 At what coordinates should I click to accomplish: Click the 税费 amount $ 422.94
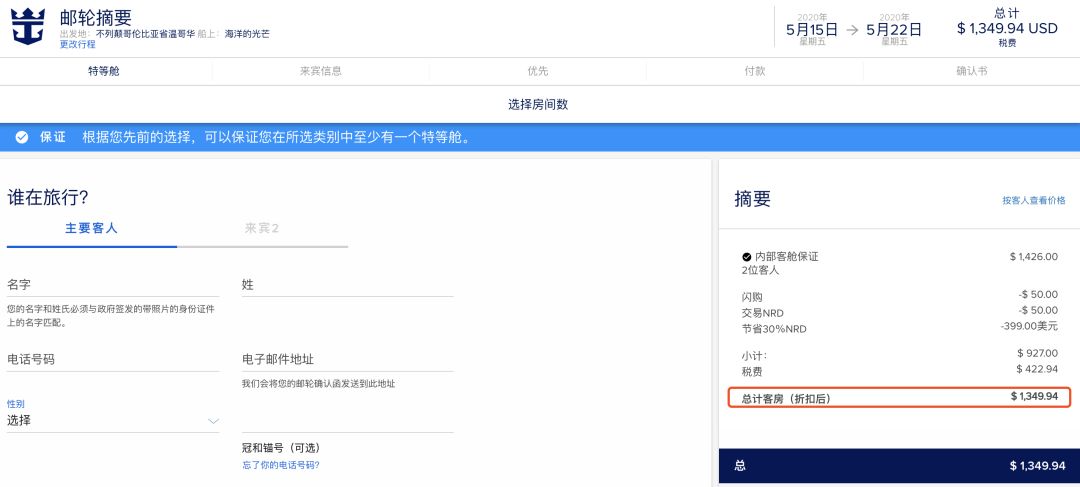pos(1037,369)
